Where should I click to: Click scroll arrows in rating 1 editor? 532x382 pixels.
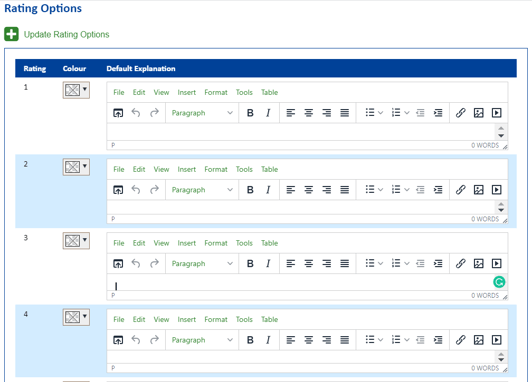501,132
